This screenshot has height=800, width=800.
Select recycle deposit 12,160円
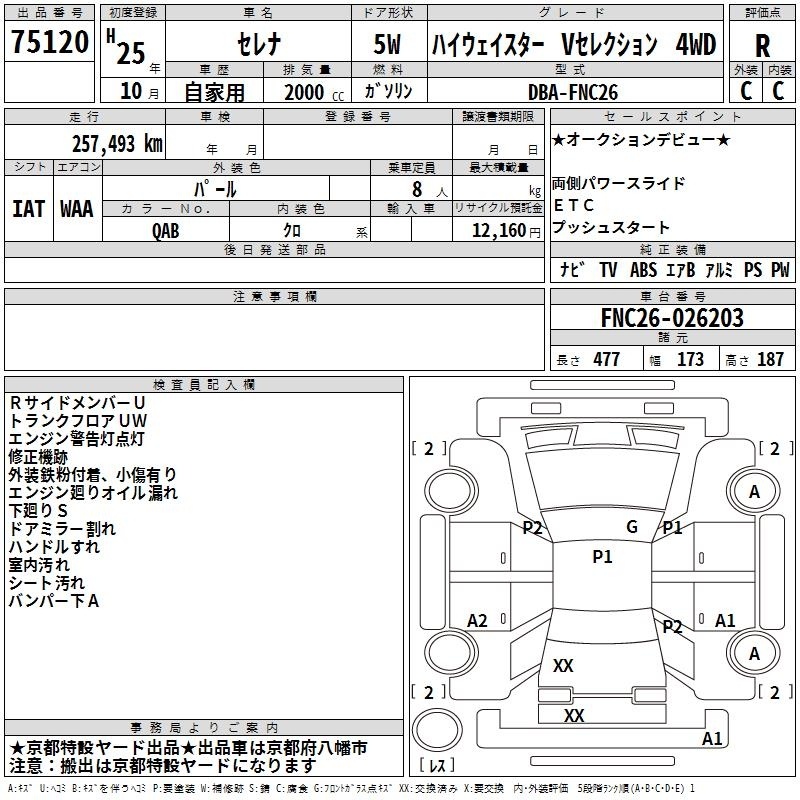point(506,231)
